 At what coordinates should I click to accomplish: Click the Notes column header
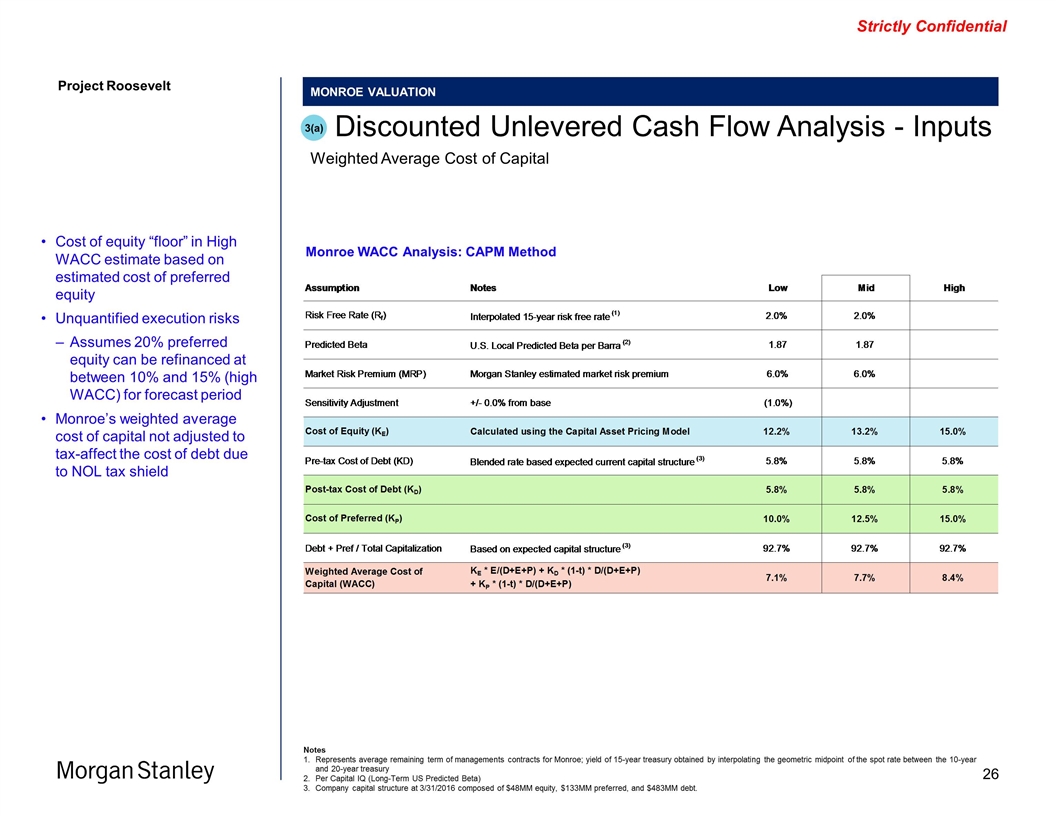[483, 287]
